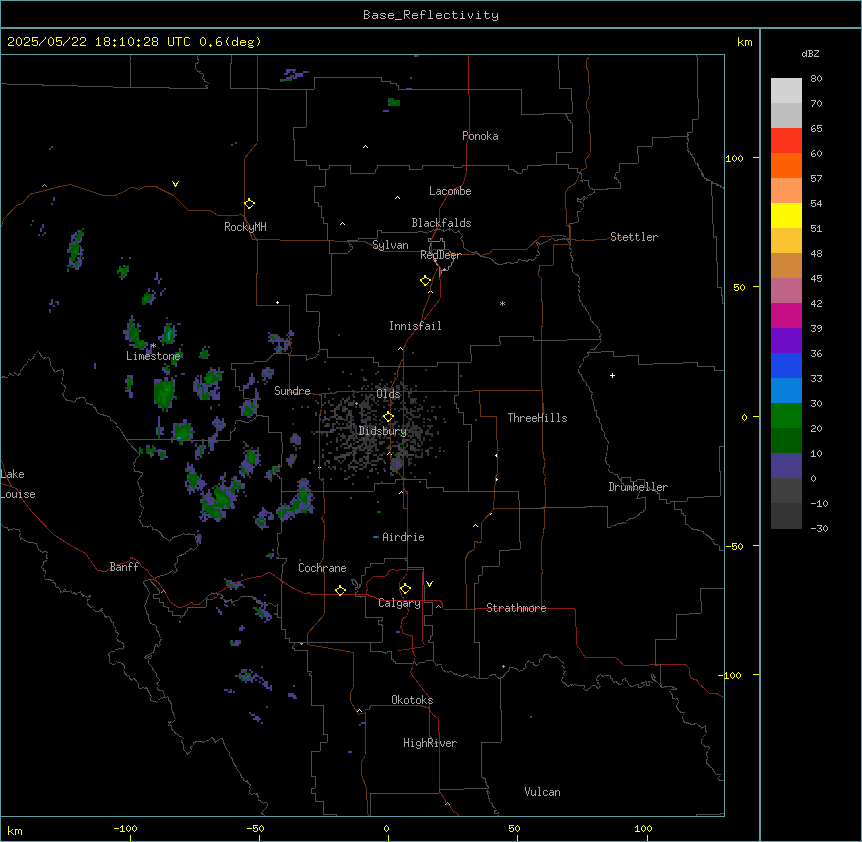Click the HighRiver city label
862x842 pixels.
click(430, 743)
